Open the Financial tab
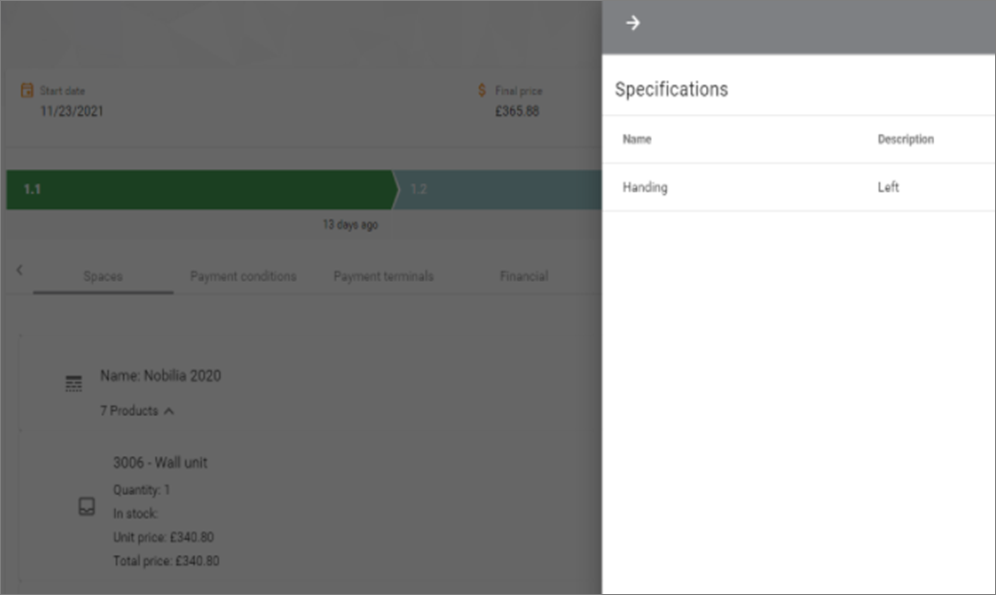The height and width of the screenshot is (595, 996). tap(524, 276)
